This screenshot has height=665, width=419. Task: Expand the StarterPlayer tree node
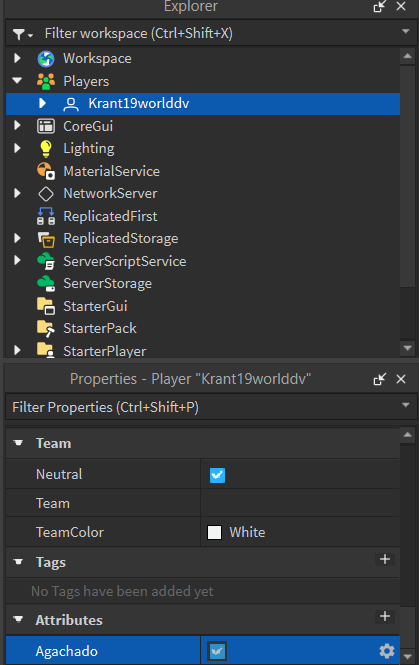click(x=17, y=350)
